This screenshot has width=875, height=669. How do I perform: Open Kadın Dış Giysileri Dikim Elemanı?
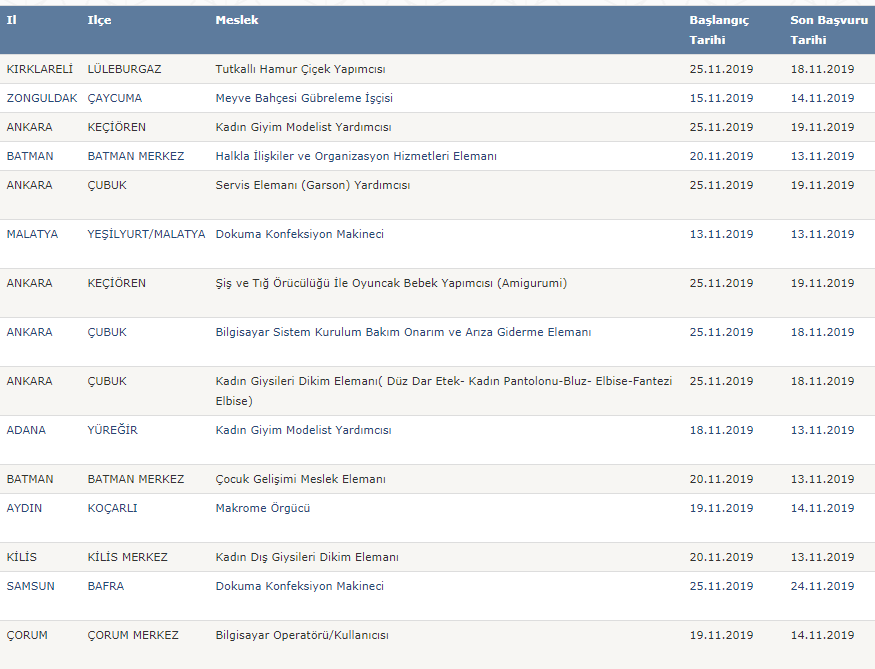[x=307, y=557]
